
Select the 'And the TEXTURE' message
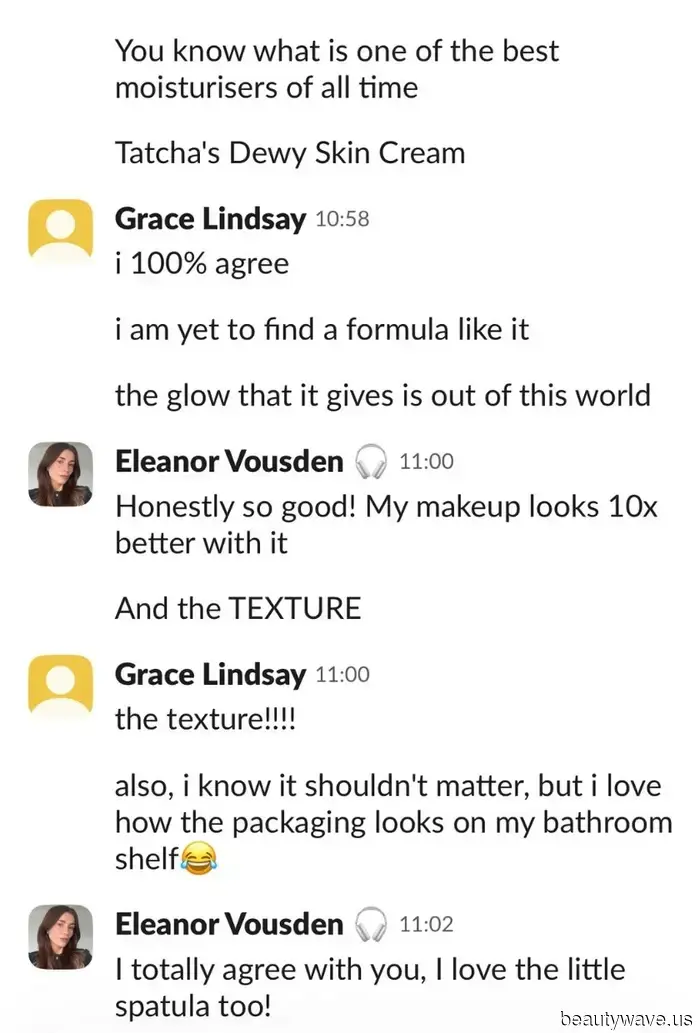point(238,608)
